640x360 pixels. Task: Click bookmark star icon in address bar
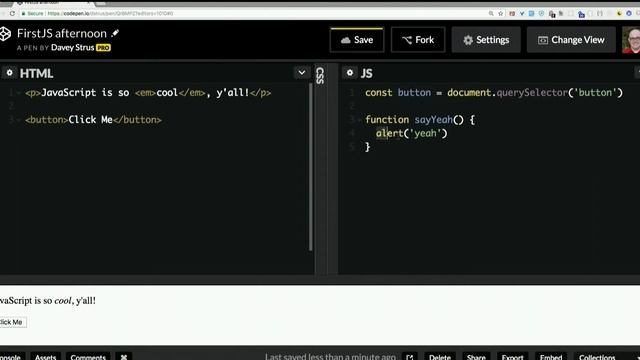pyautogui.click(x=501, y=13)
